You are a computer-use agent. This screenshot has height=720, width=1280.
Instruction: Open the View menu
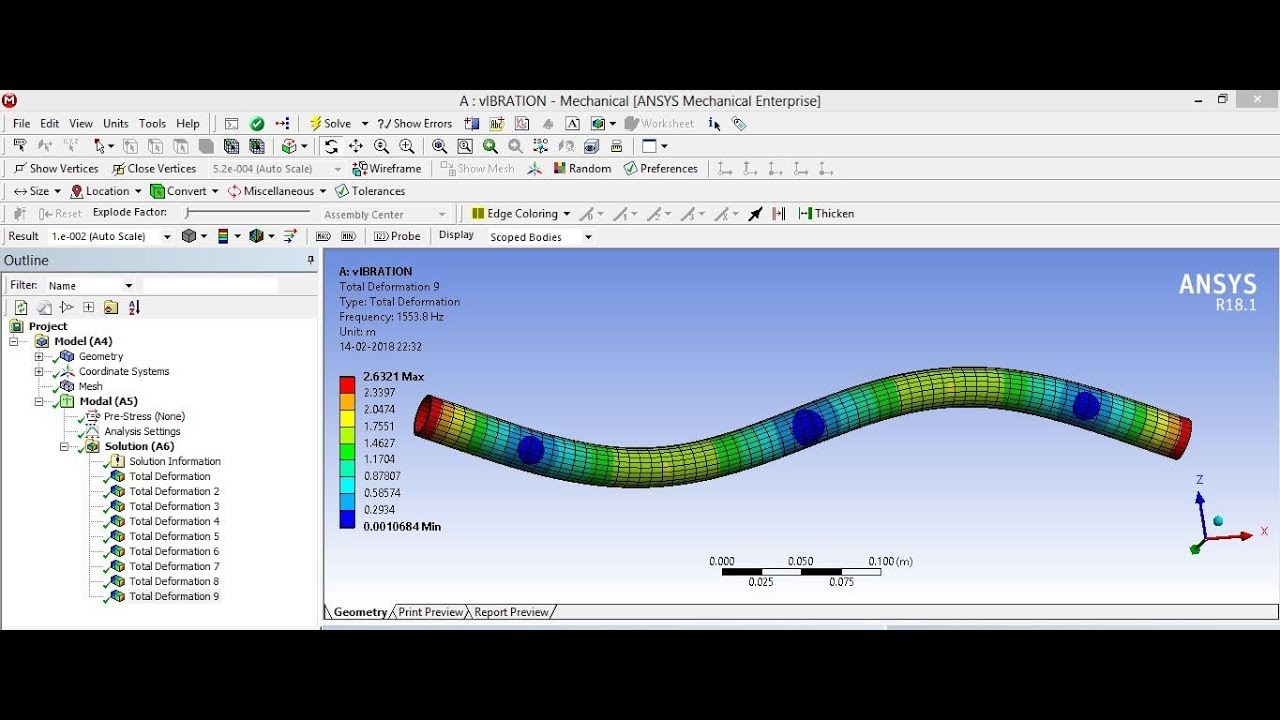pos(81,124)
